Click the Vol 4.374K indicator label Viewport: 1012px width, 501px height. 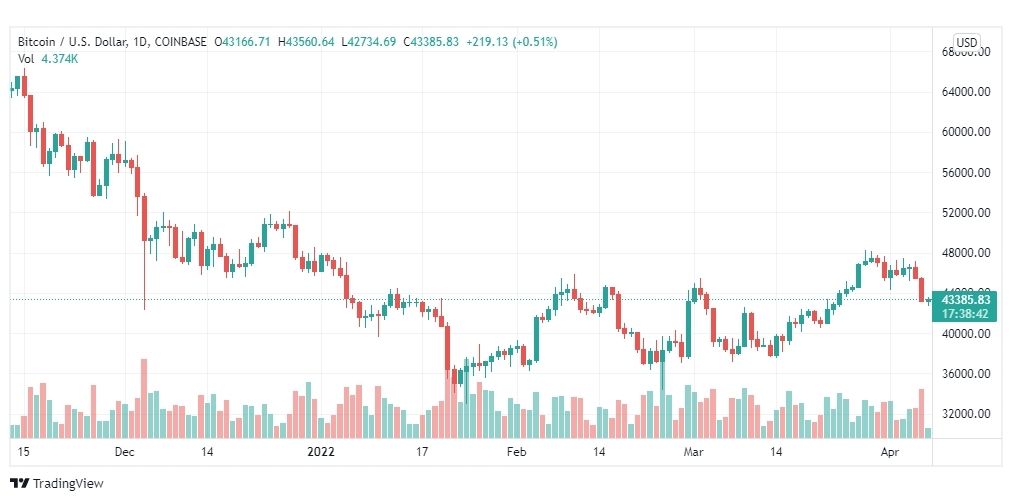48,58
